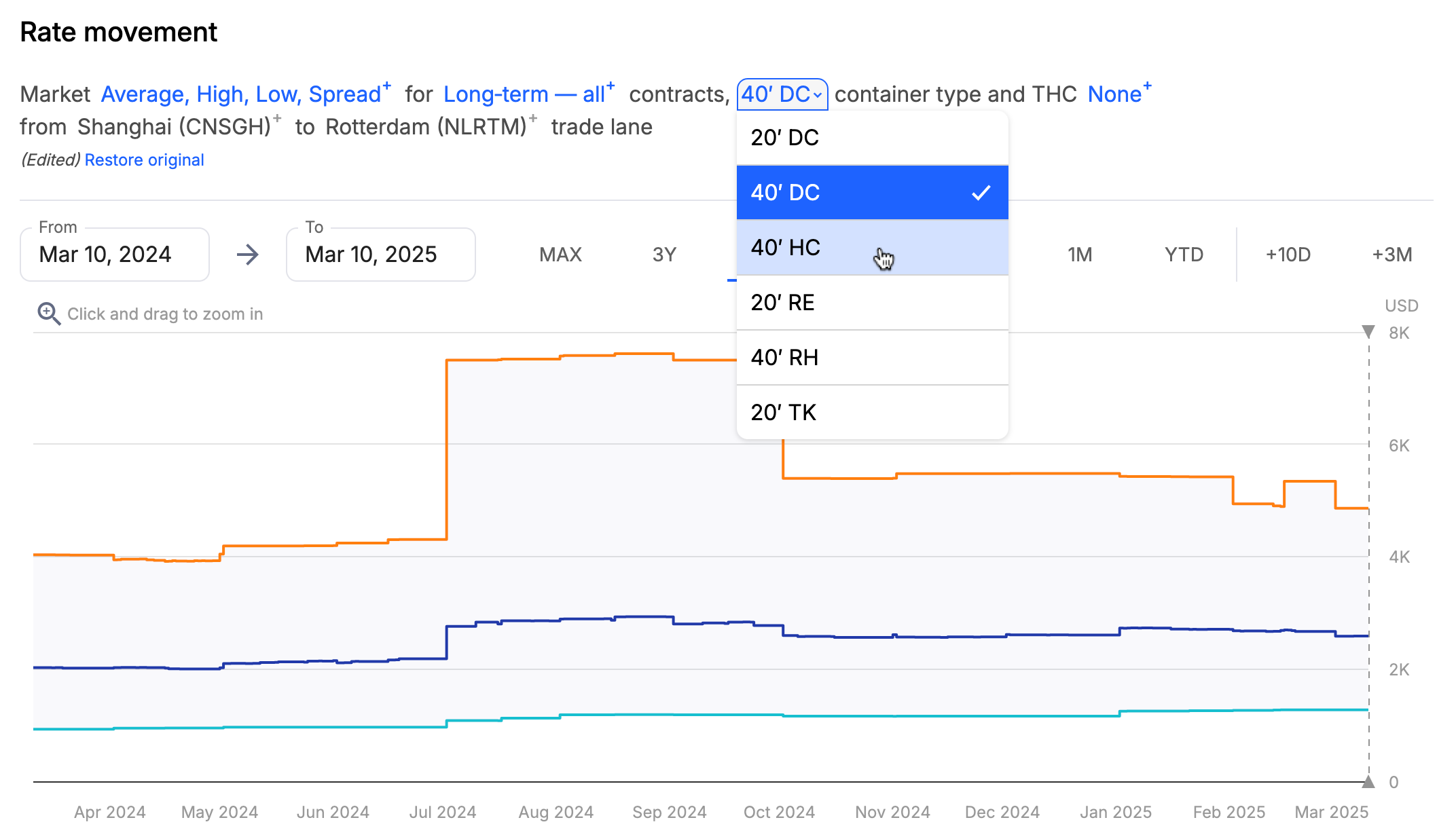The image size is (1456, 839).
Task: Click the Dec 2024 axis label
Action: click(x=1002, y=813)
